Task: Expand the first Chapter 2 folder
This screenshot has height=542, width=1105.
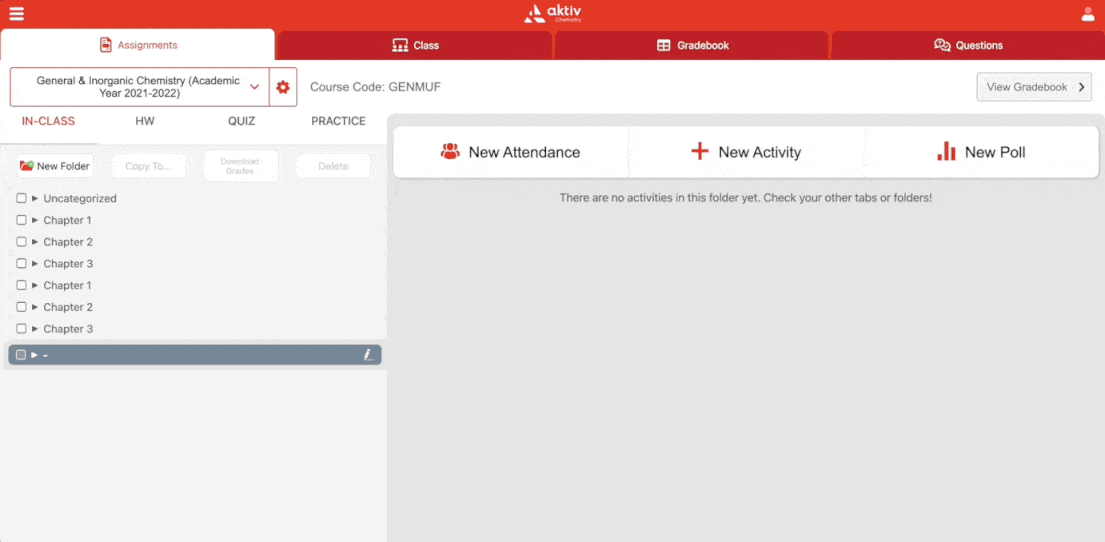Action: click(35, 242)
